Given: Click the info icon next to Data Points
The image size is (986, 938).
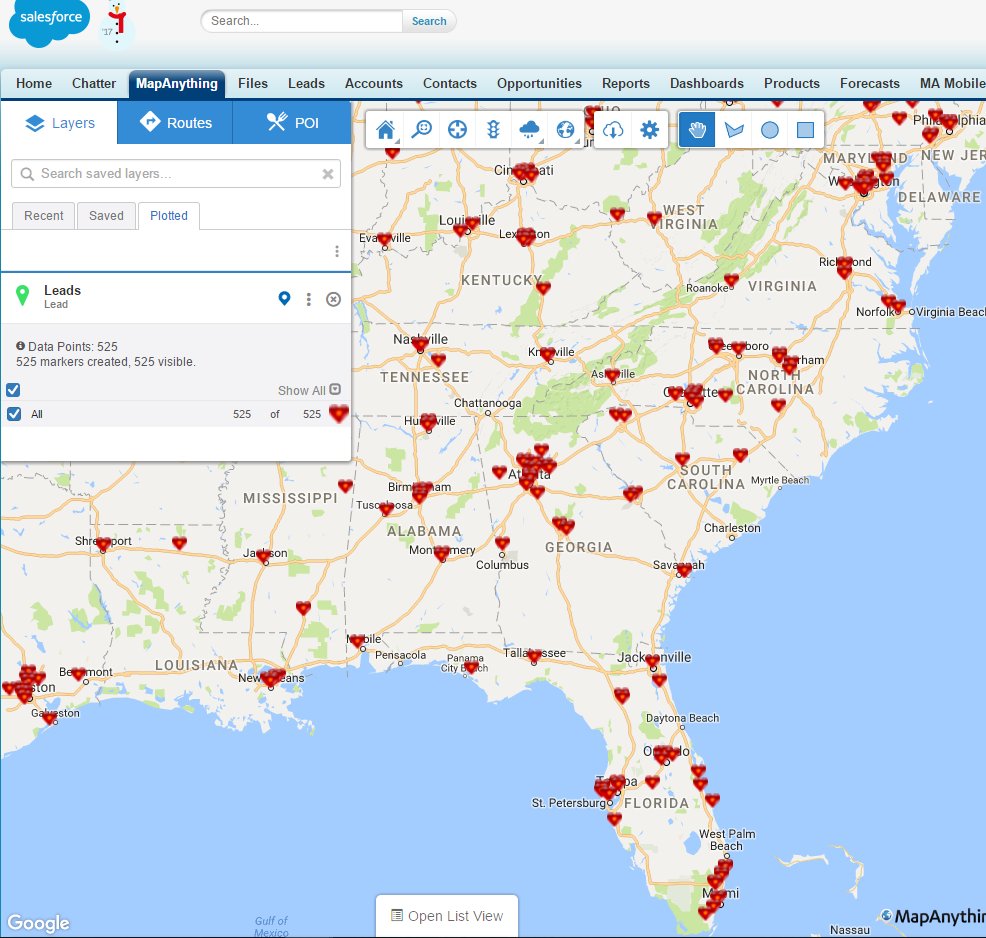Looking at the screenshot, I should tap(20, 346).
